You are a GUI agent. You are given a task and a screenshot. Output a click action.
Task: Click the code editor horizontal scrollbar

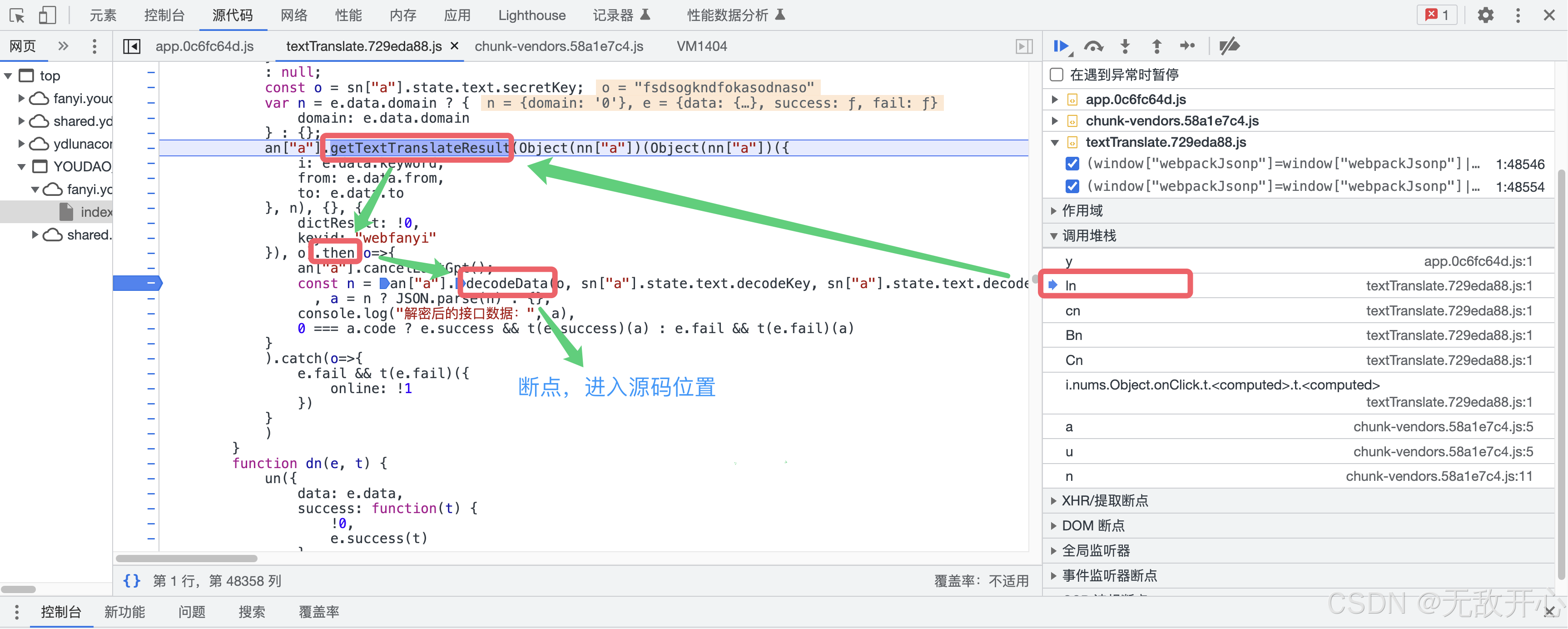tap(186, 559)
